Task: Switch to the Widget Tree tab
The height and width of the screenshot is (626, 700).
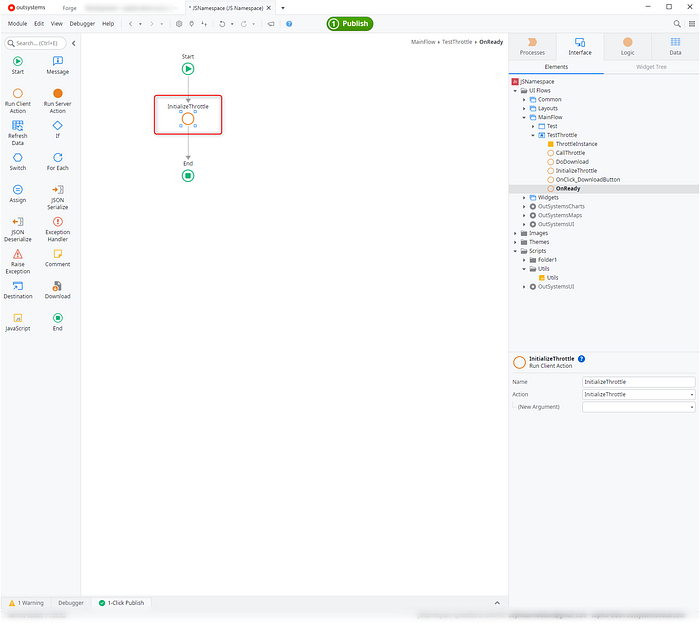Action: tap(651, 67)
